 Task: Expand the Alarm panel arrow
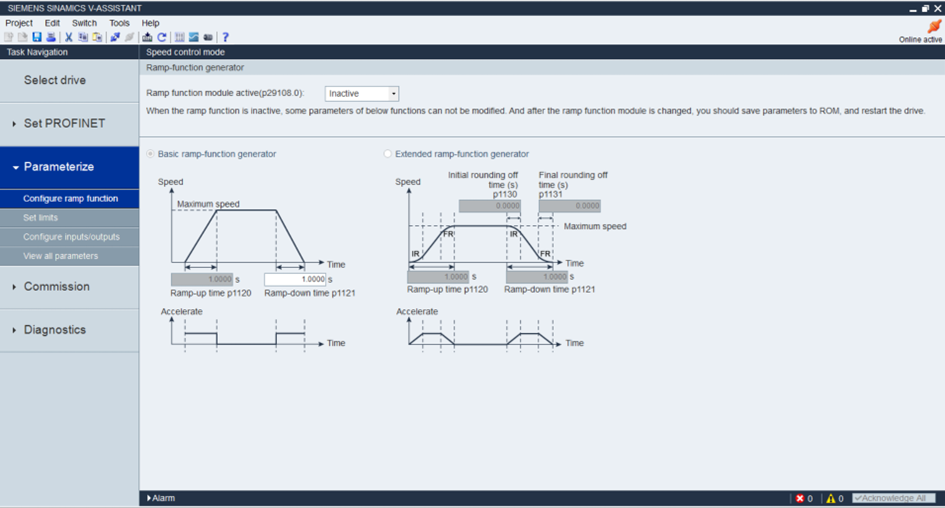click(x=149, y=498)
